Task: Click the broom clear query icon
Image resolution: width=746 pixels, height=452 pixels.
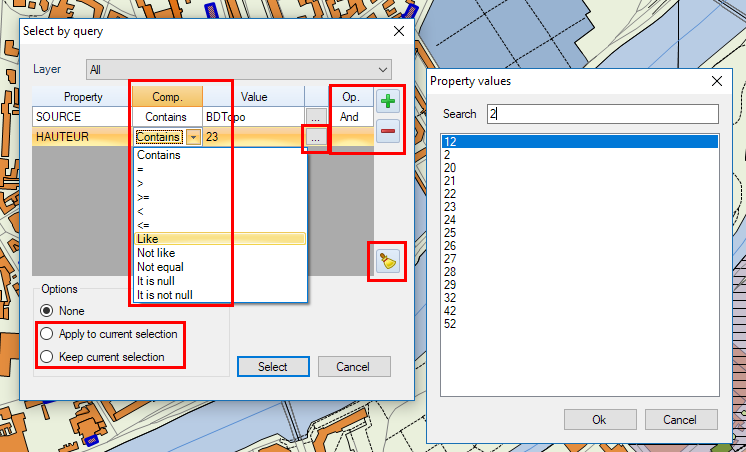Action: click(x=386, y=261)
